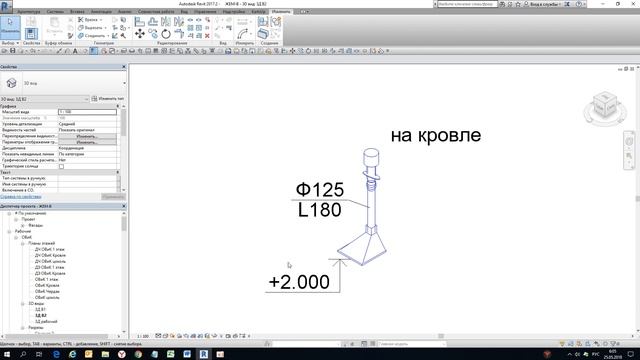Close the Свойства properties panel
This screenshot has height=360, width=640.
coord(124,67)
